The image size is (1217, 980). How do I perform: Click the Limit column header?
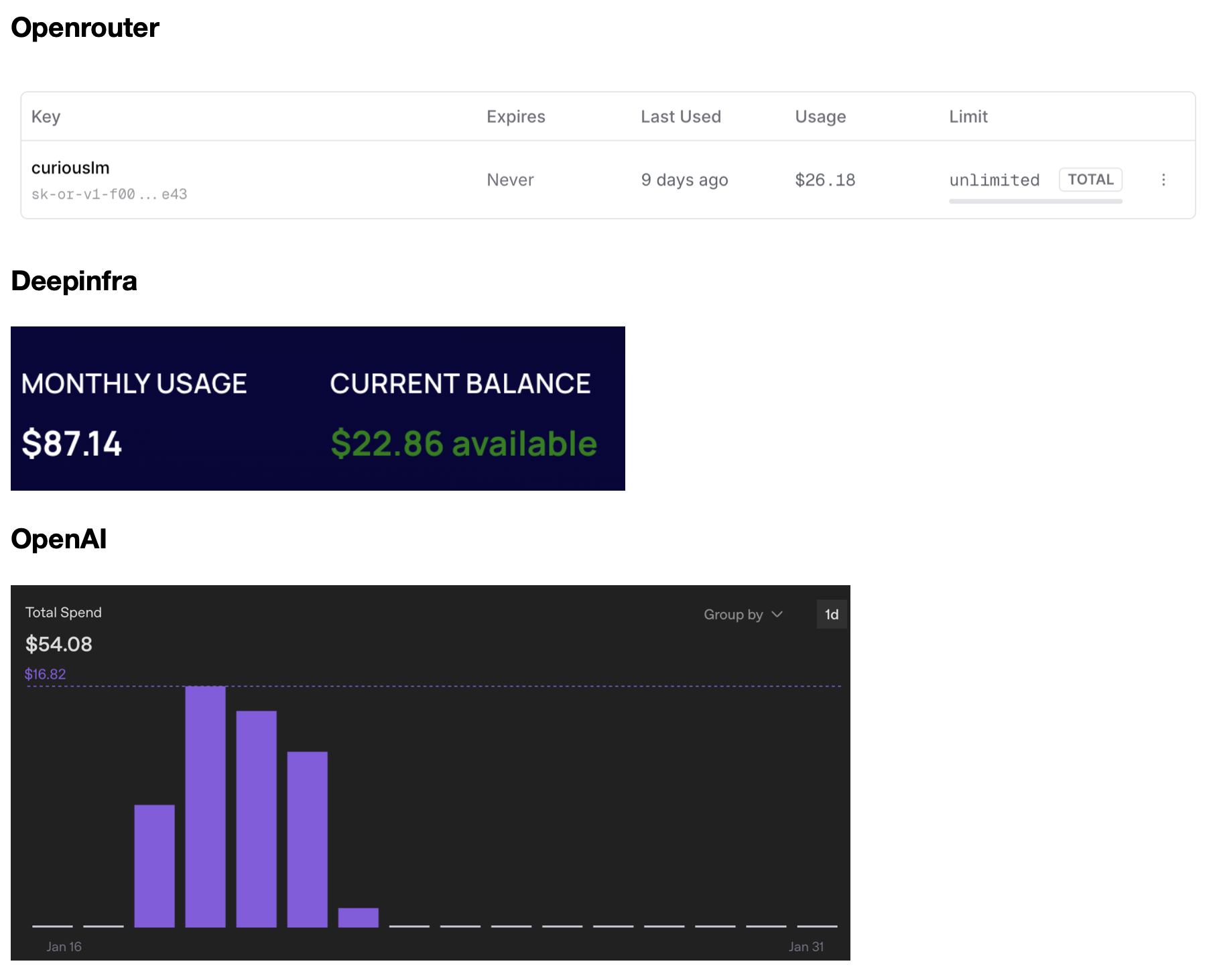pyautogui.click(x=968, y=117)
